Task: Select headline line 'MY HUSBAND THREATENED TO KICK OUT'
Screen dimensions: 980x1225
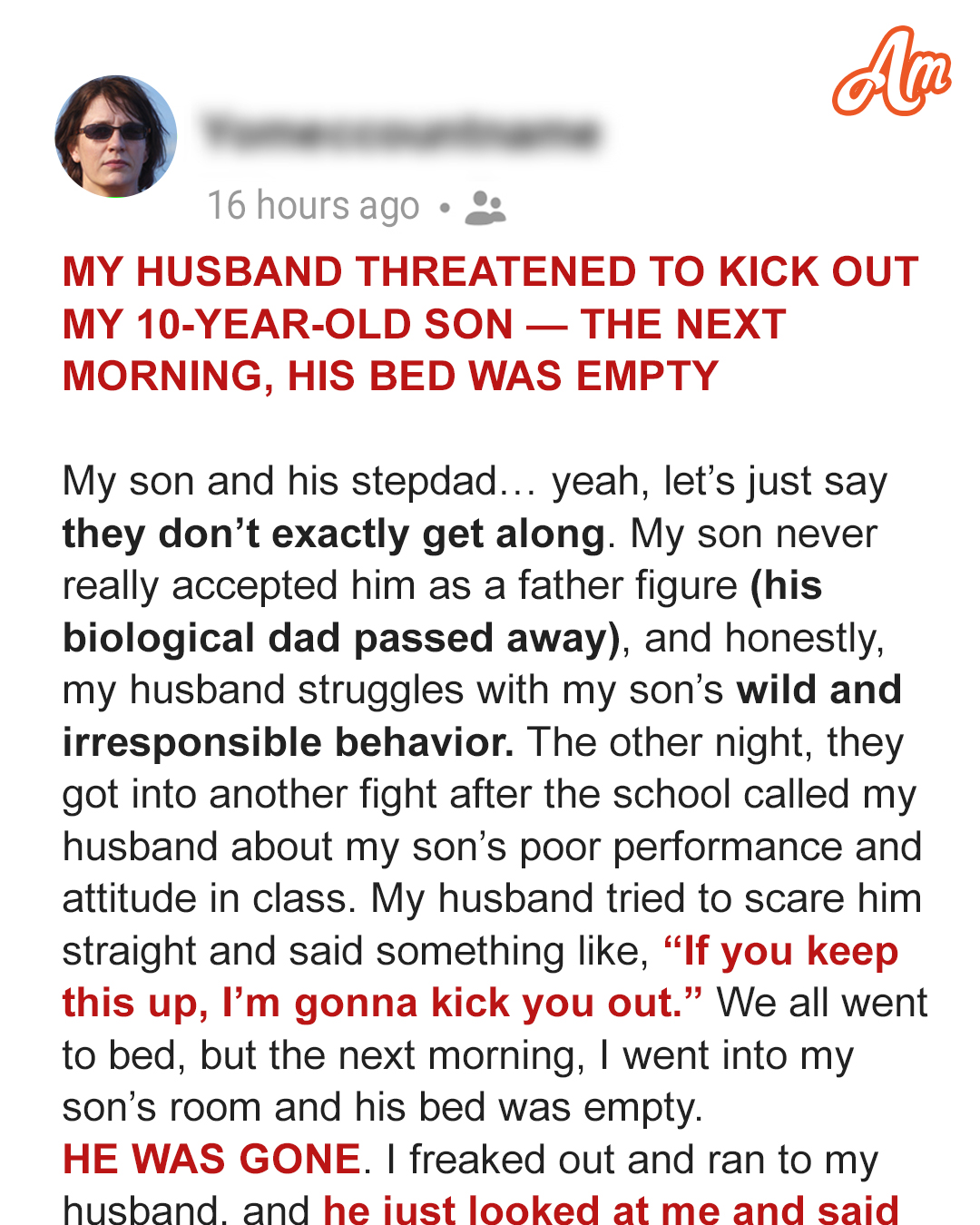Action: 490,272
